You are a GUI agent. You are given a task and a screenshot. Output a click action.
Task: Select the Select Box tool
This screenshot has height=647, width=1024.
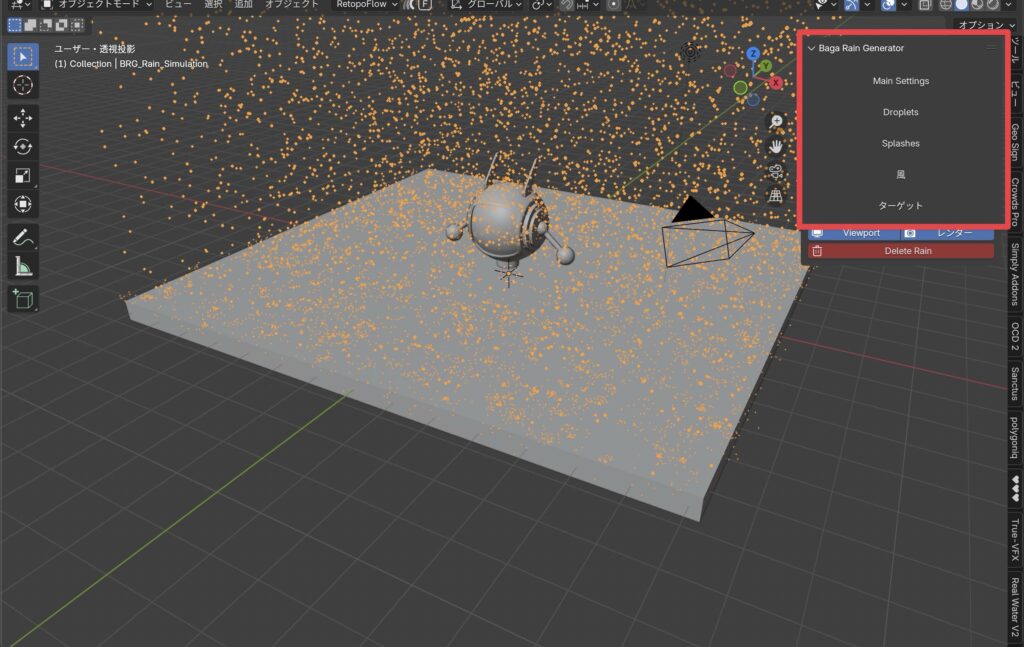[23, 57]
